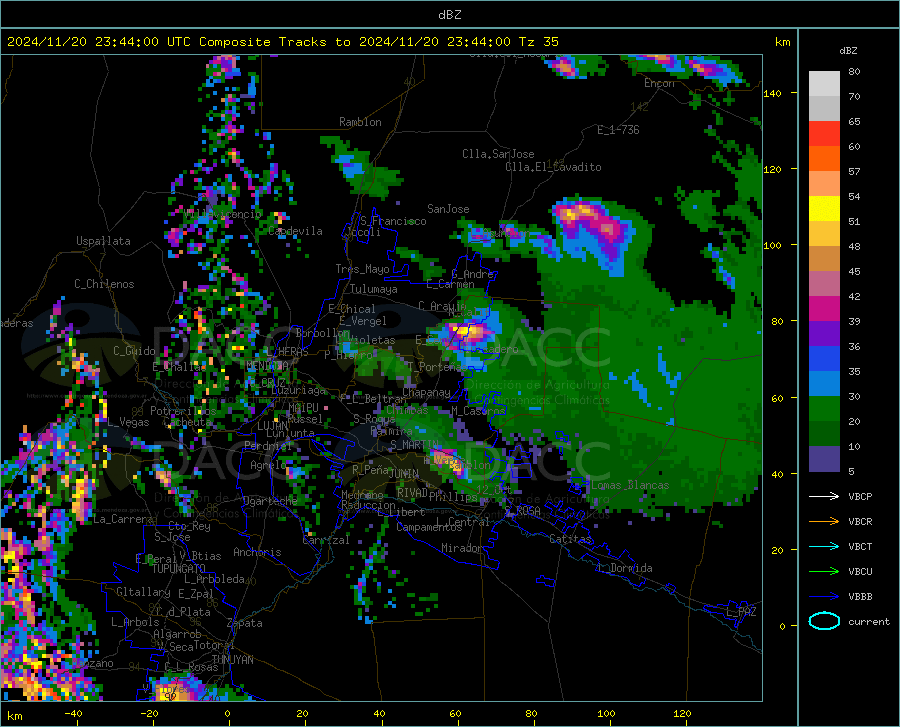Click the Ugarteche map label
Viewport: 900px width, 727px height.
coord(270,500)
